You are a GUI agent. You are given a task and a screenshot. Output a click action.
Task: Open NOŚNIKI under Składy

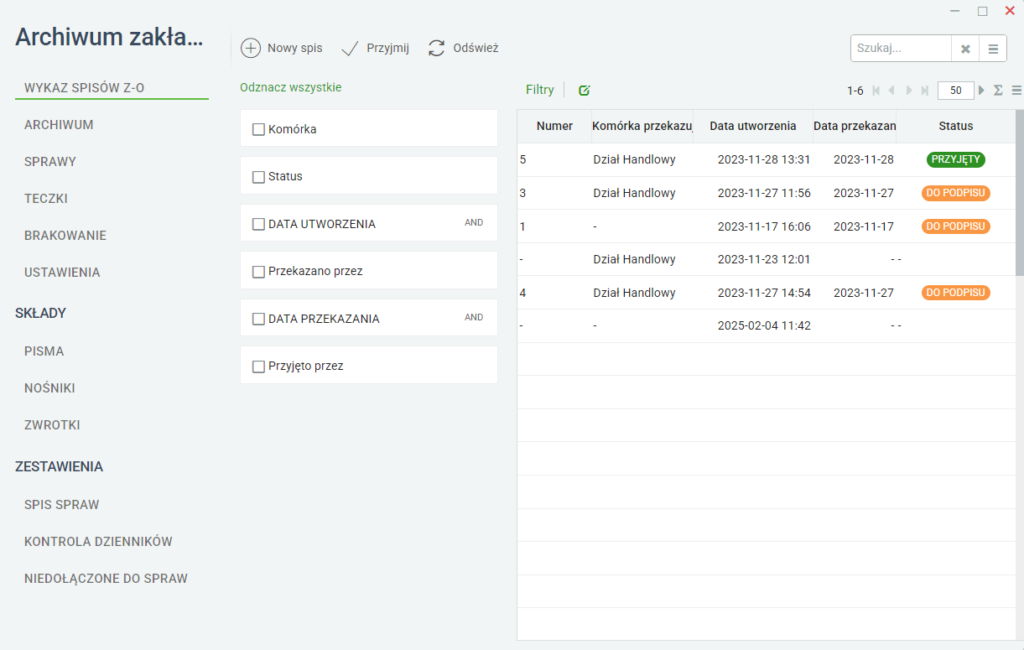pos(50,388)
